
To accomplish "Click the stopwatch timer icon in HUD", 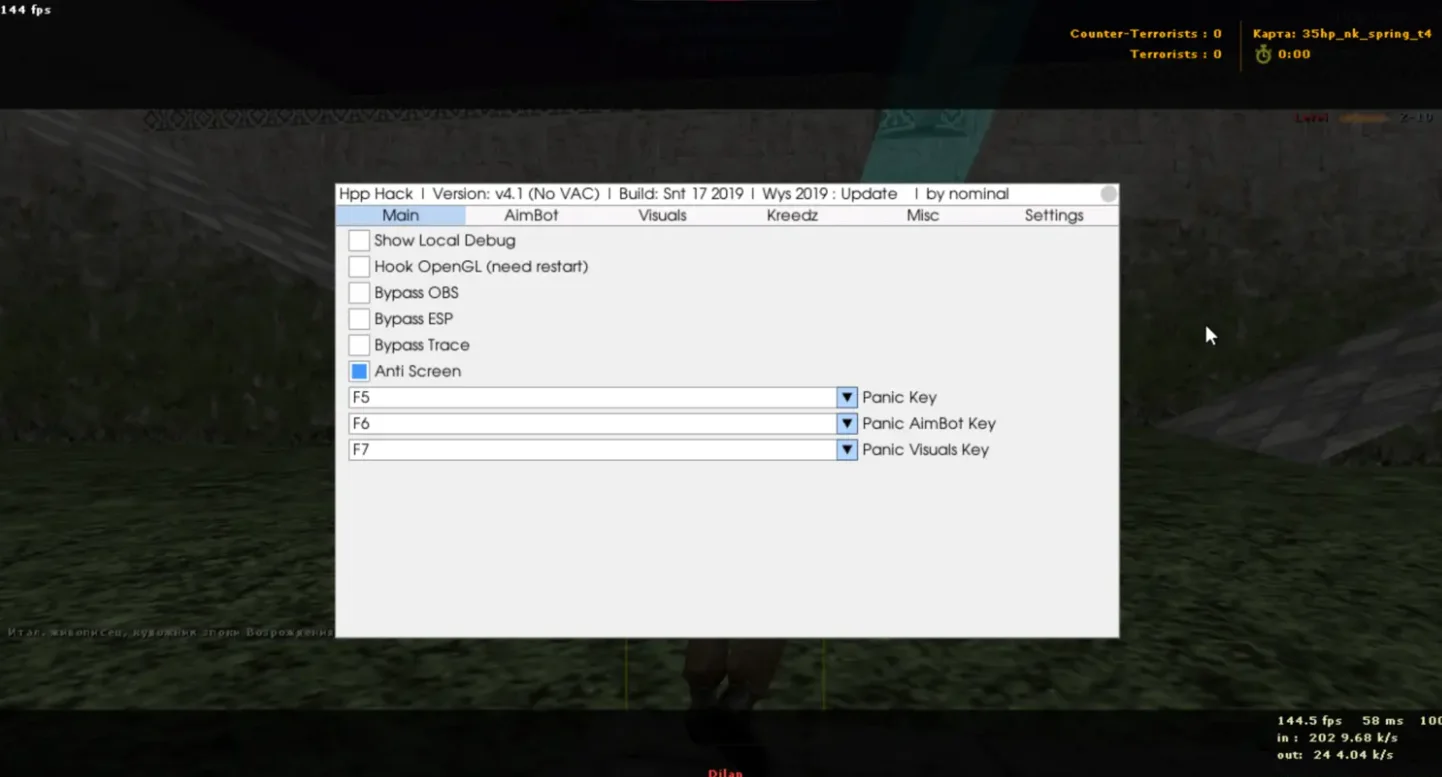I will pos(1263,54).
